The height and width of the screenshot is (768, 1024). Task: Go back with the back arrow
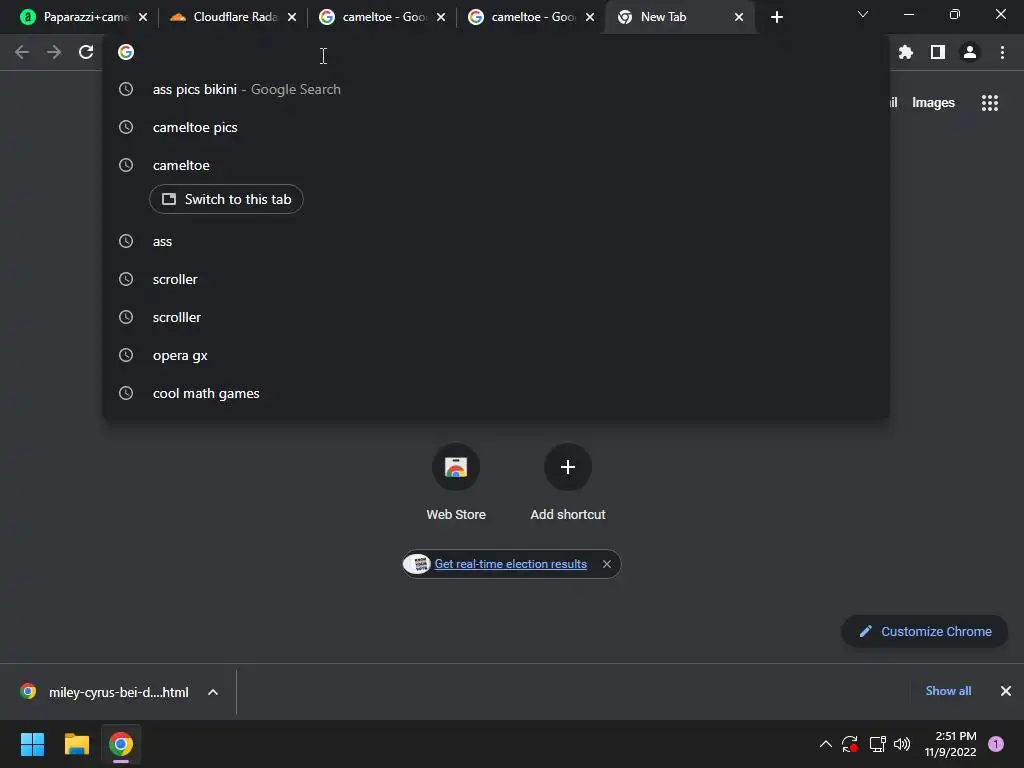click(x=22, y=52)
